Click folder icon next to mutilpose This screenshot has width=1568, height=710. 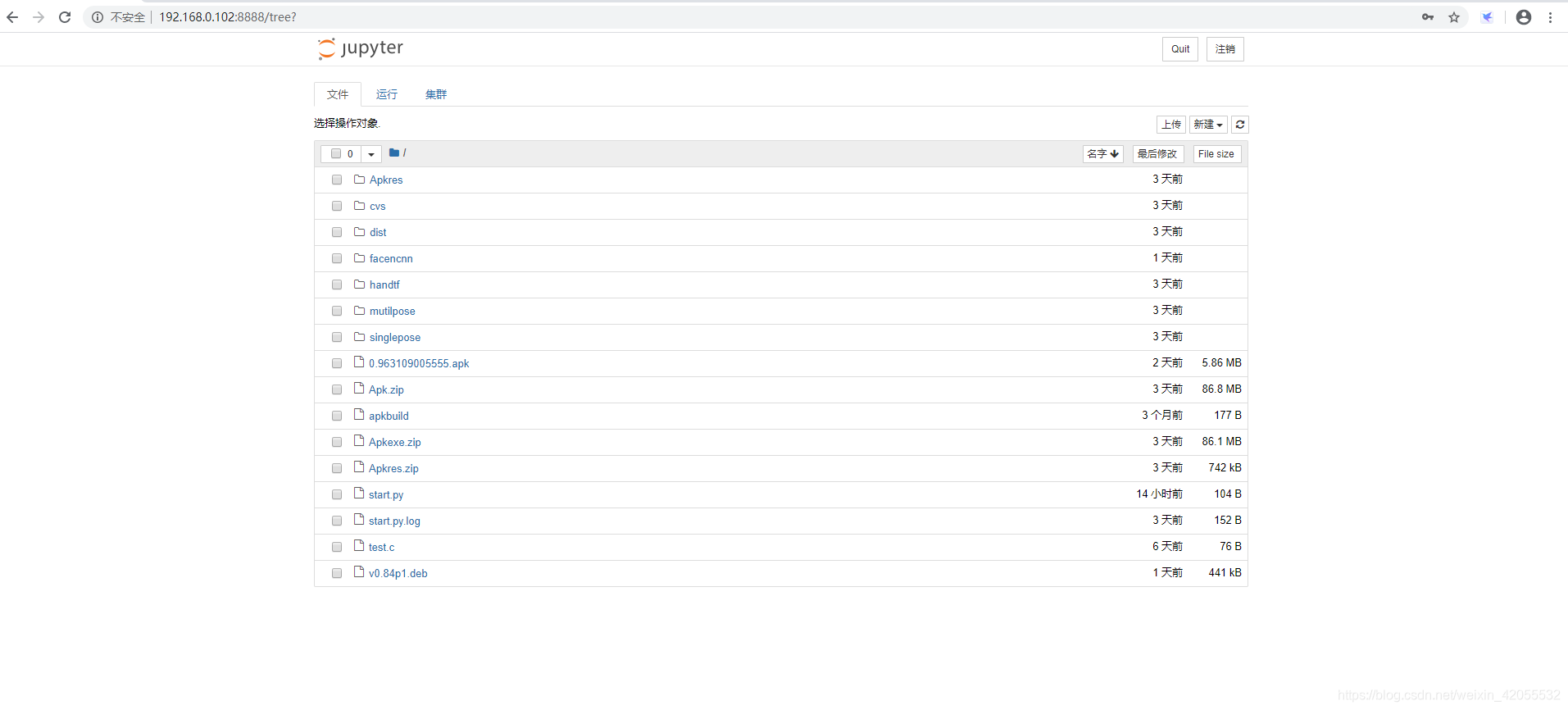359,310
